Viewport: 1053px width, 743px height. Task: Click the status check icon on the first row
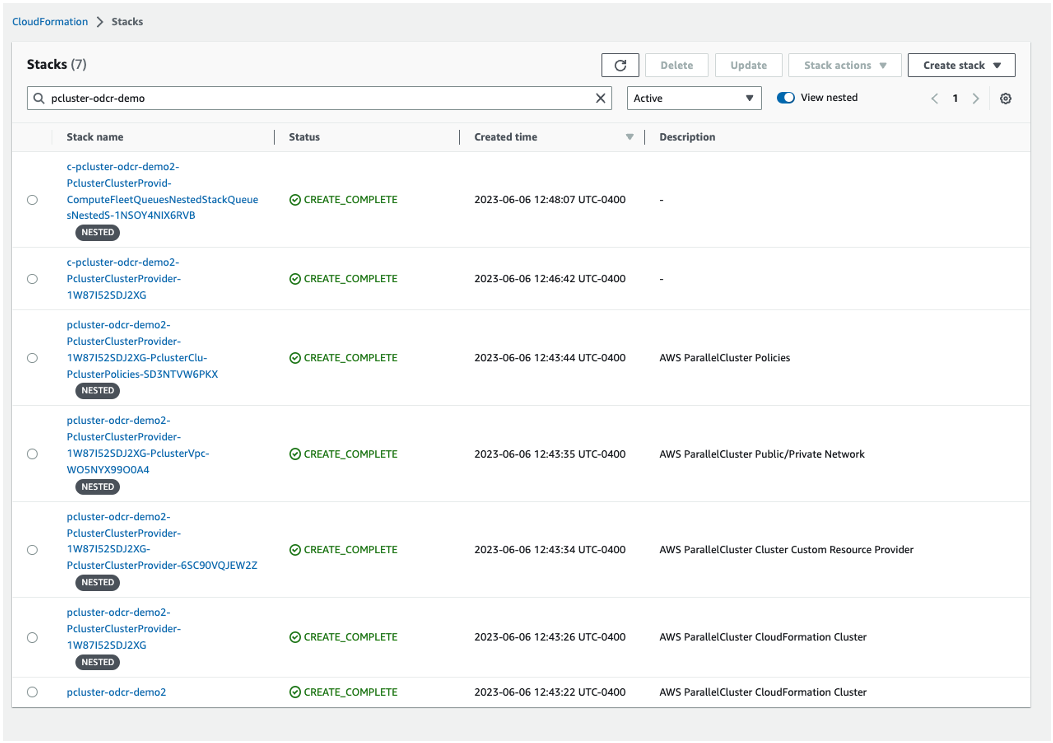tap(294, 199)
